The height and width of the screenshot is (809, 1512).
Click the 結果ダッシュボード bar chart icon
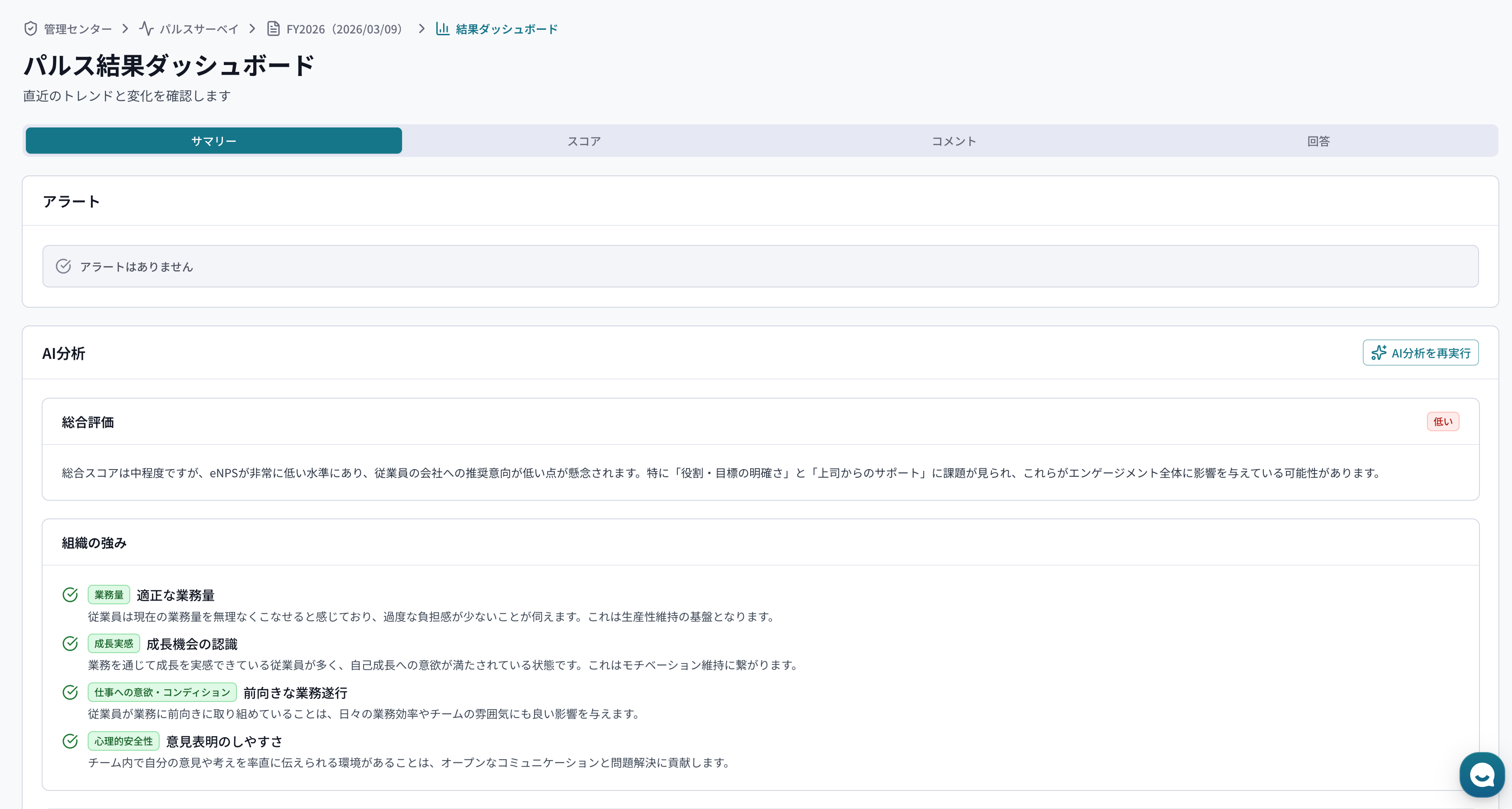coord(442,29)
